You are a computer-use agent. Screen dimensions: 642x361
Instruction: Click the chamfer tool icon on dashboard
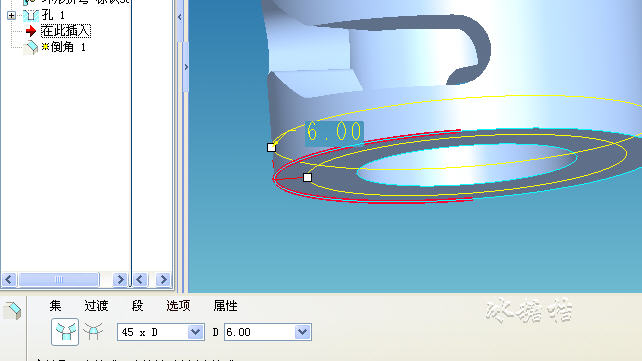(x=13, y=310)
